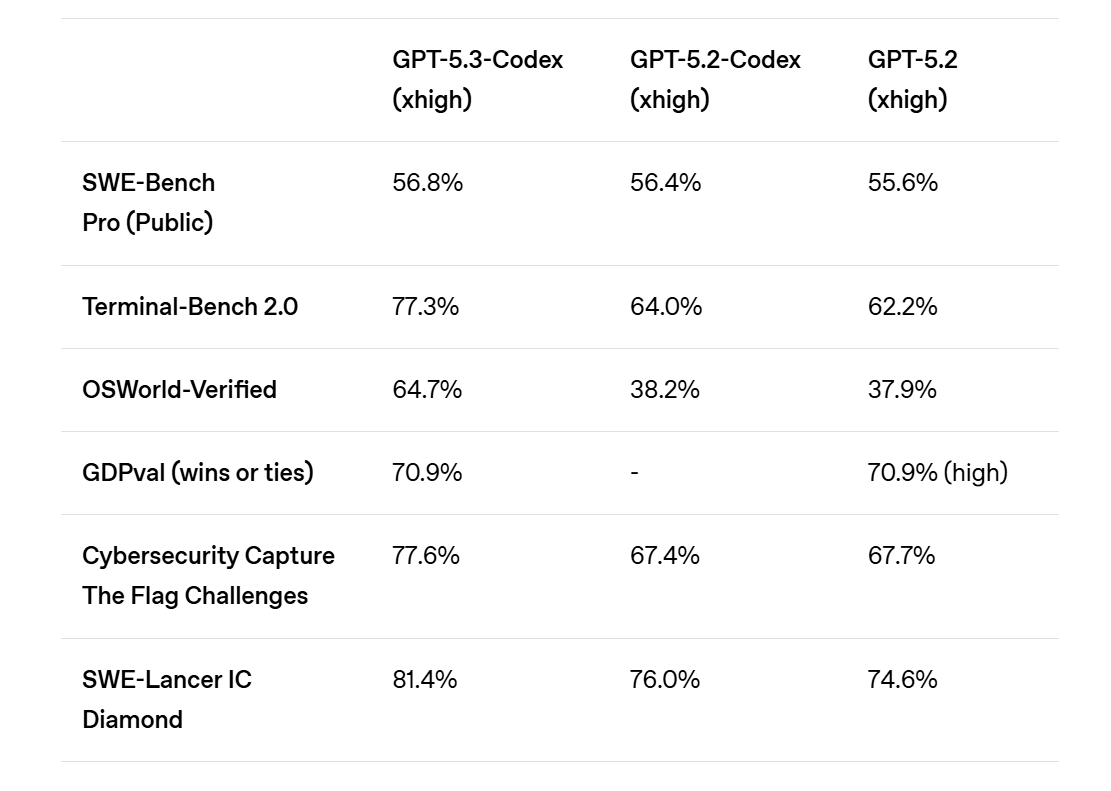Click the GPT-5.2 (xhigh) column header
The width and height of the screenshot is (1111, 791).
point(913,79)
